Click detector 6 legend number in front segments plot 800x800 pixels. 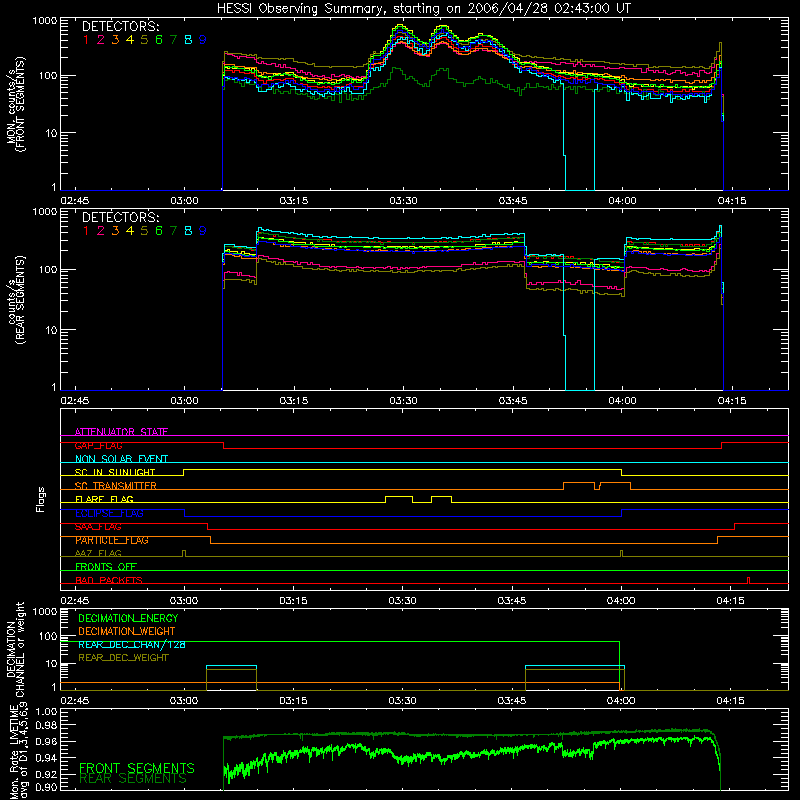(159, 40)
